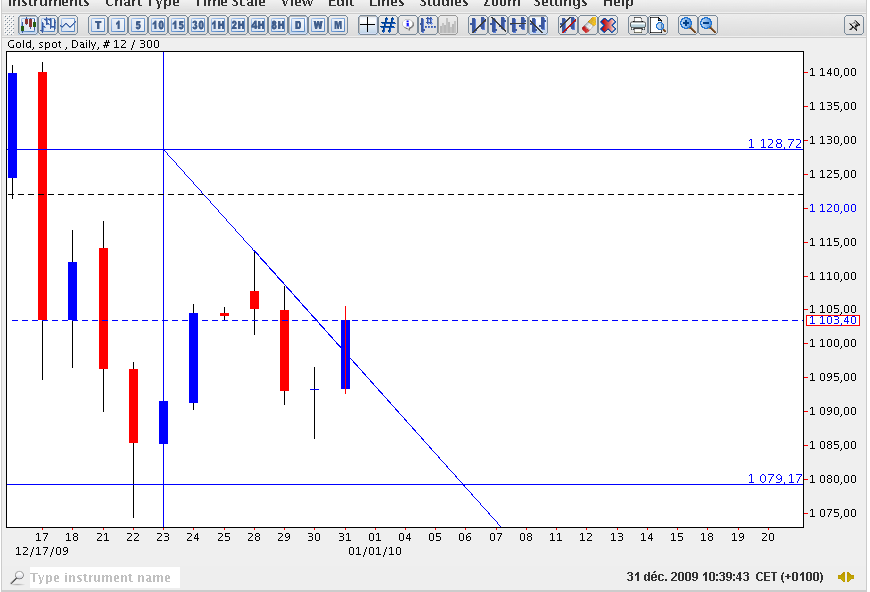
Task: Click the Type instrument name field
Action: (x=100, y=577)
